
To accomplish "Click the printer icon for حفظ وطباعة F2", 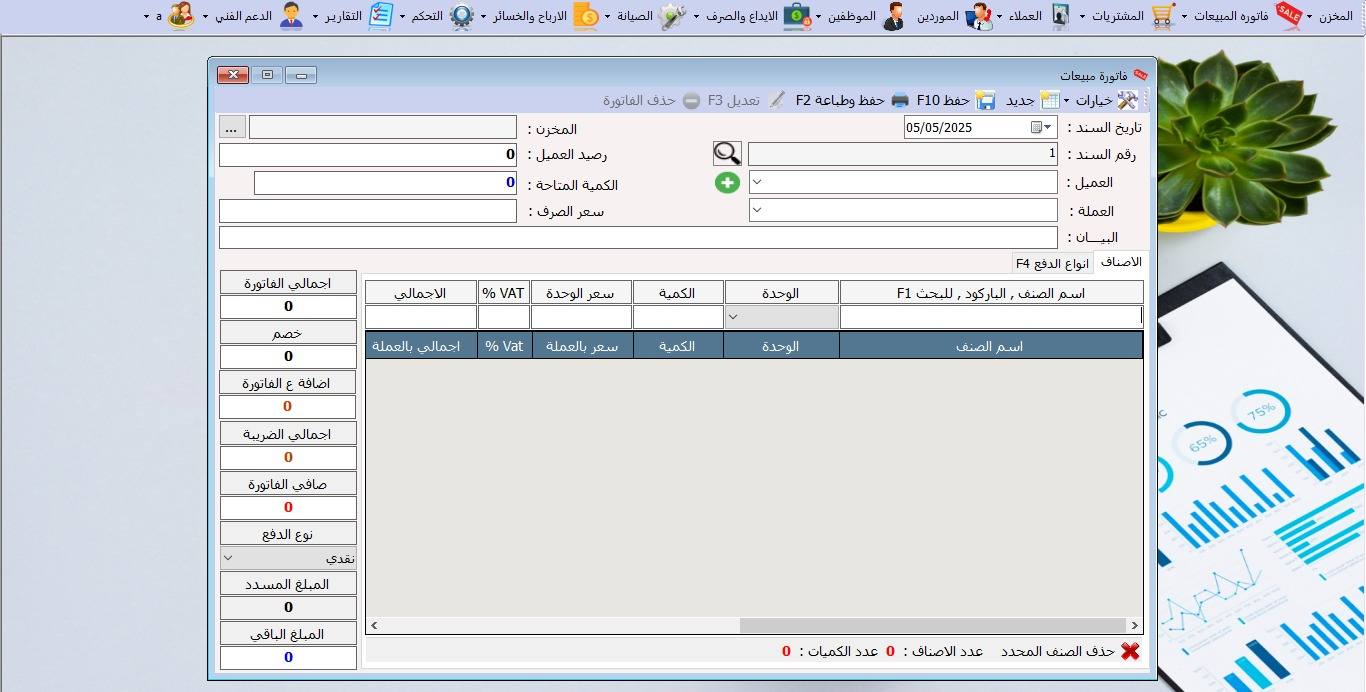I will [x=900, y=100].
